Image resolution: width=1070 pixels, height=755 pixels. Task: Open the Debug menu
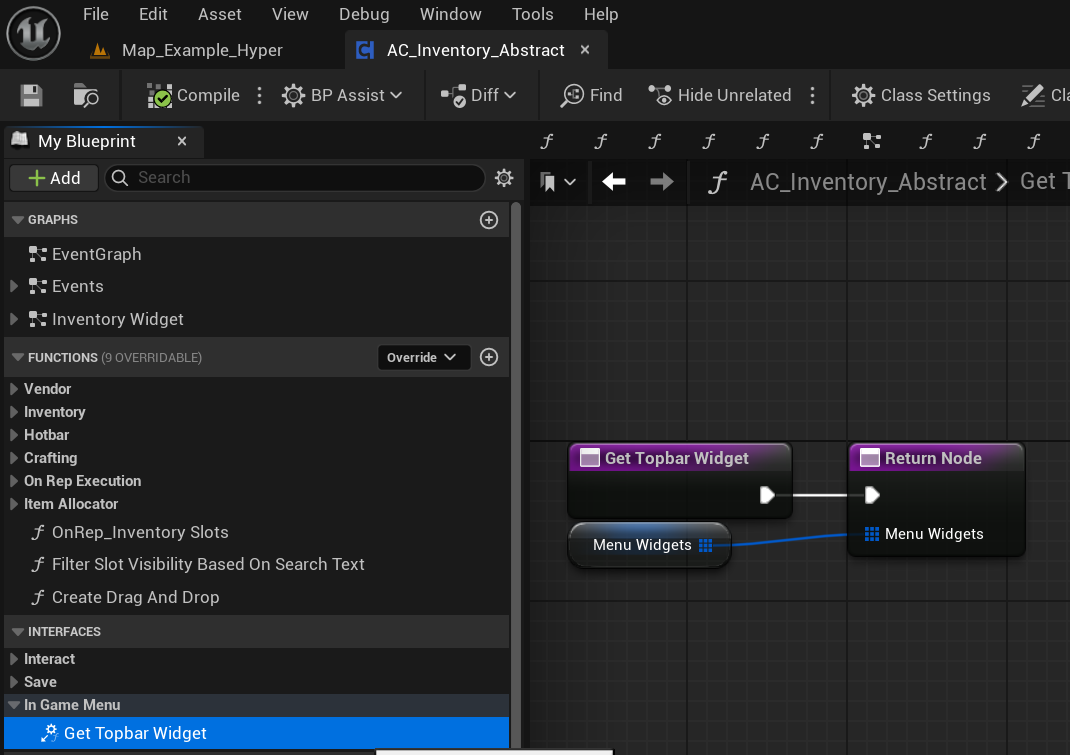tap(364, 14)
